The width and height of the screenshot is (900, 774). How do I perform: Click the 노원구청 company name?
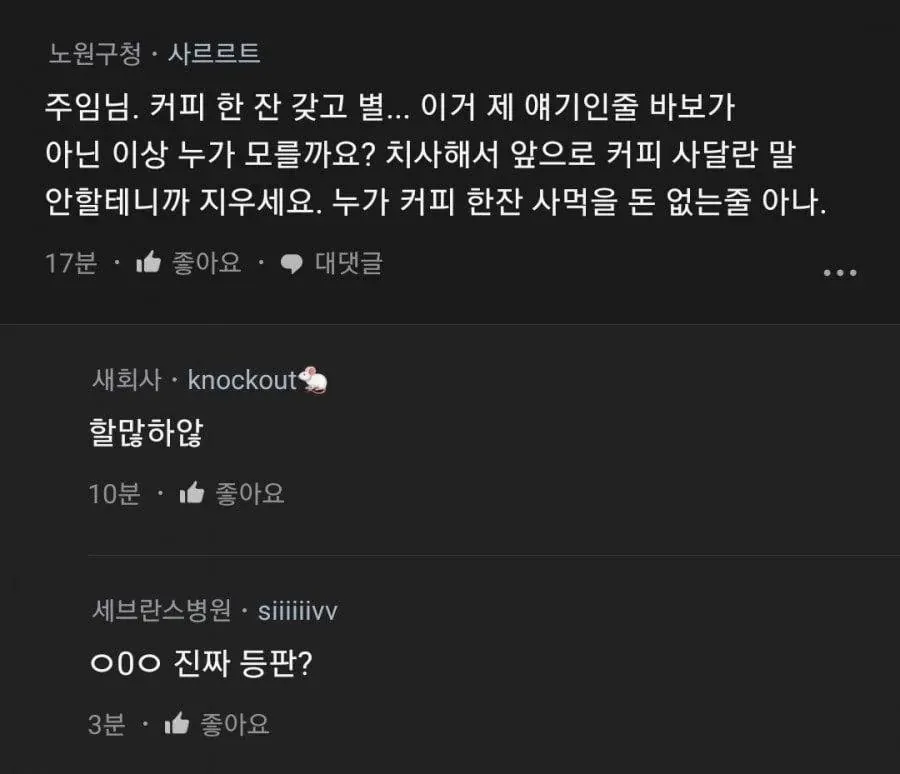95,53
